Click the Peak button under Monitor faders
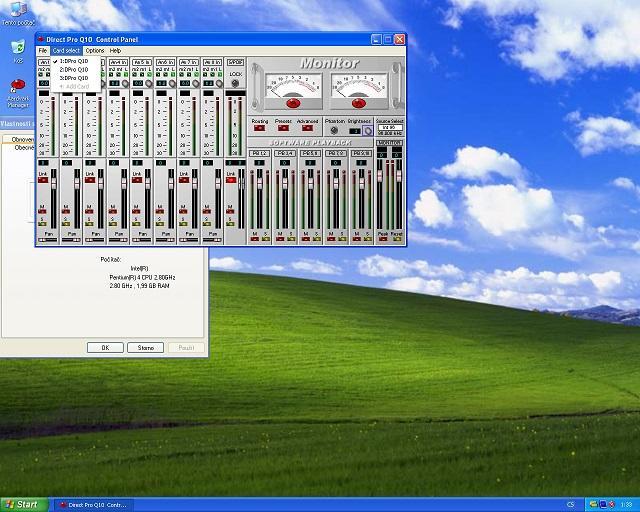 pos(383,239)
